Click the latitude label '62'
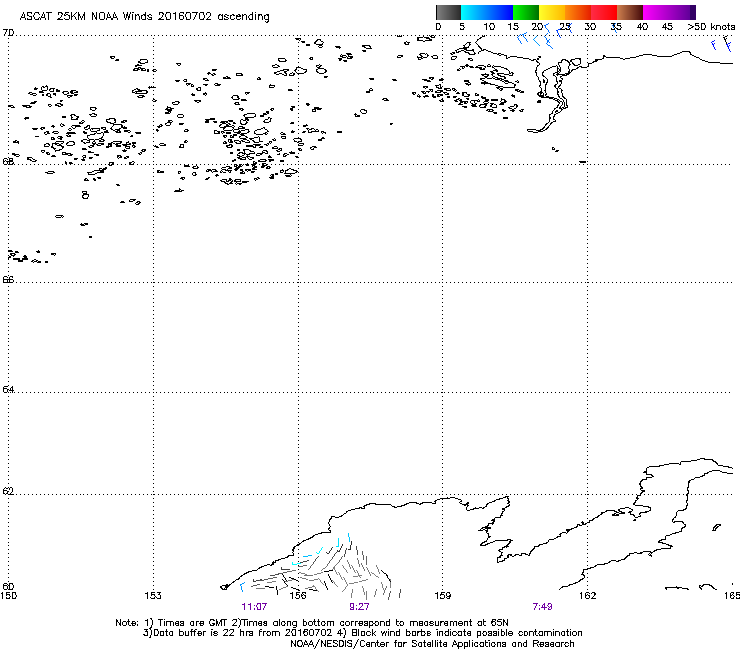The image size is (740, 650). tap(8, 491)
